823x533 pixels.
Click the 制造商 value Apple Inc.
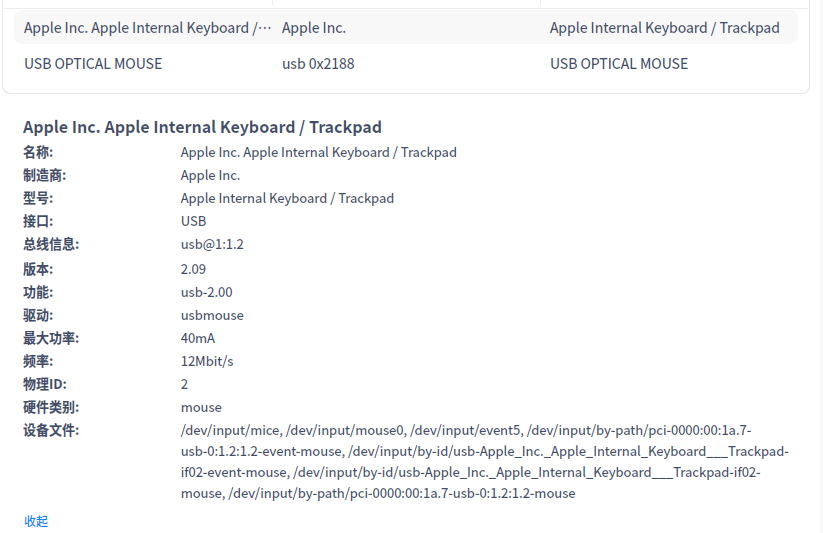[x=210, y=176]
